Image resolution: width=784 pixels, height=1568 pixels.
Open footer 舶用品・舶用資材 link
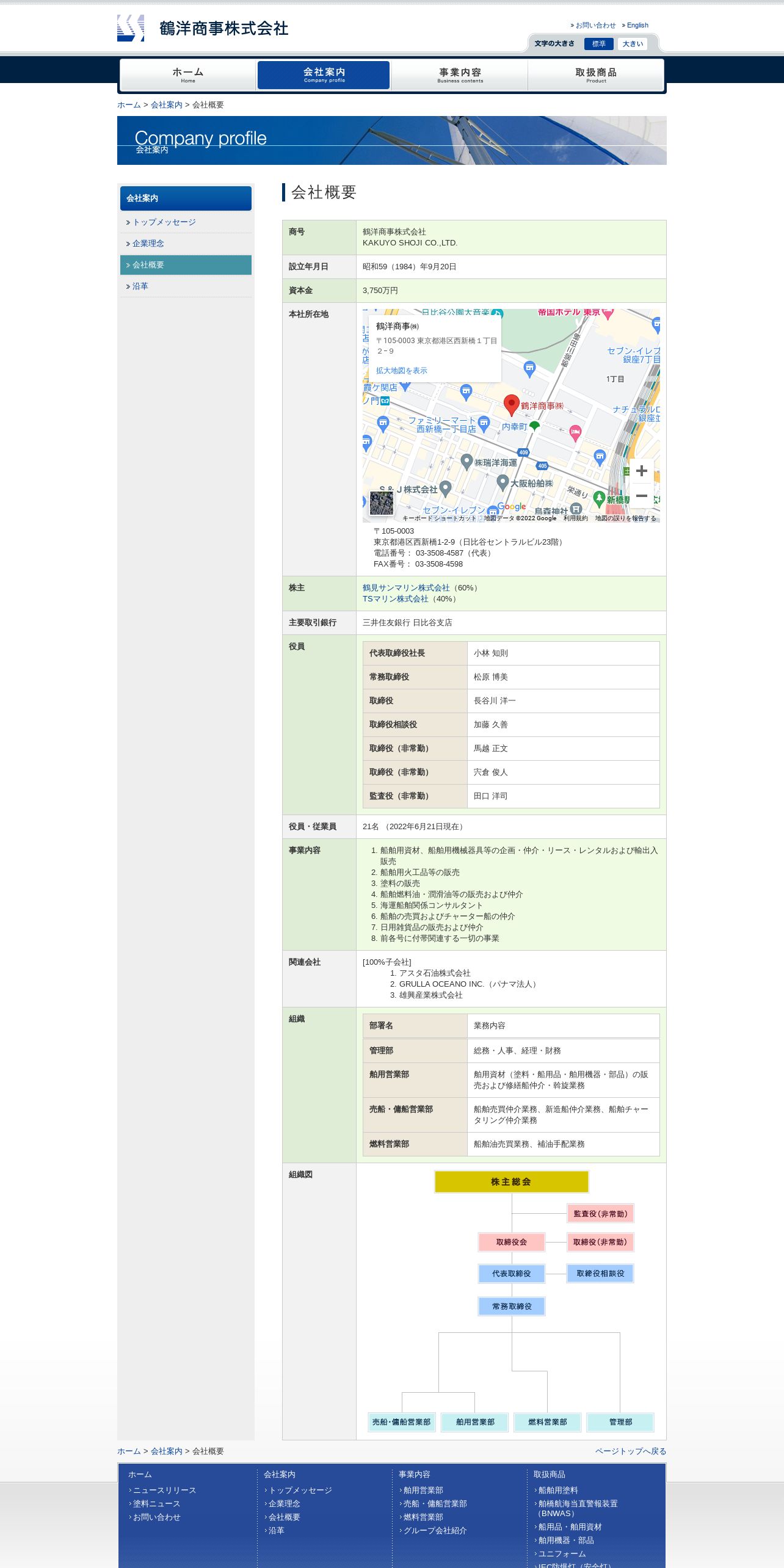click(570, 1527)
